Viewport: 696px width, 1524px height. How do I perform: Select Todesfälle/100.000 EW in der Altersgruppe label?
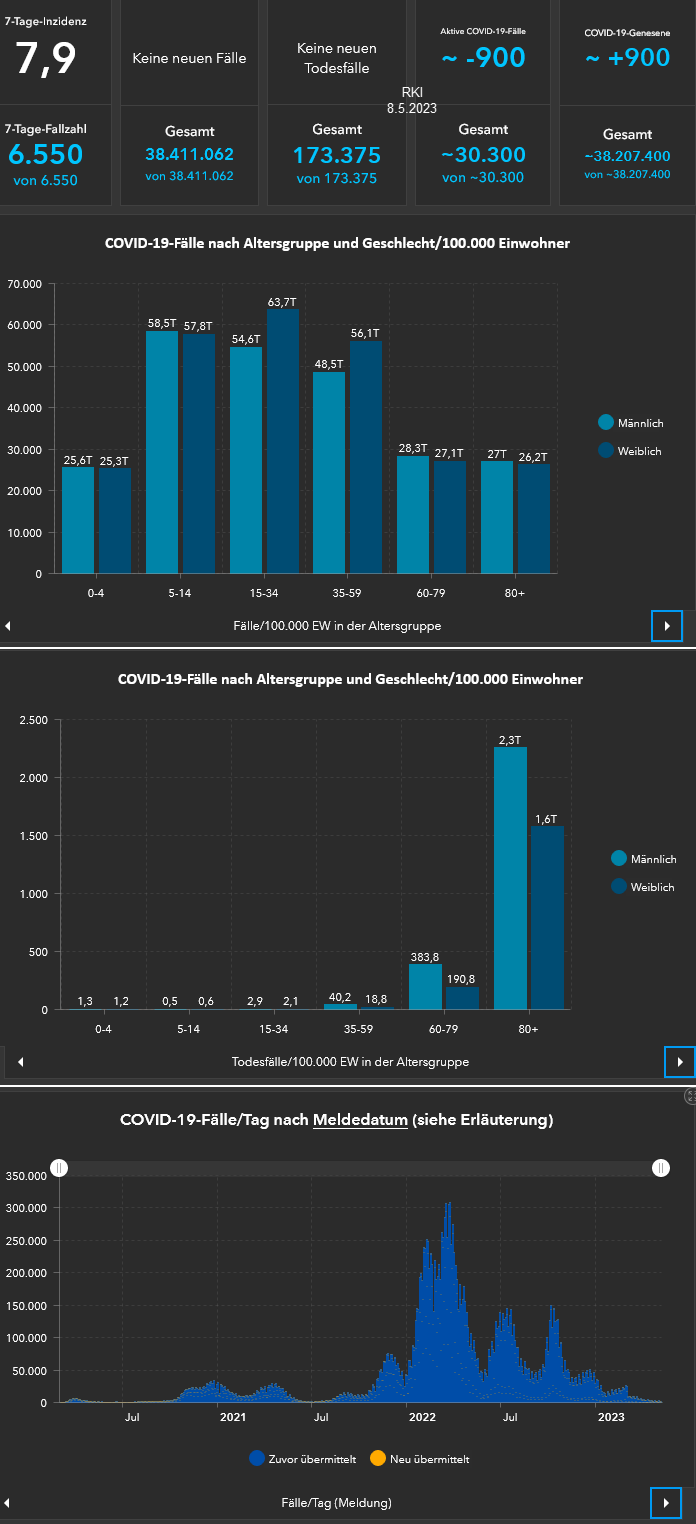click(x=350, y=1061)
